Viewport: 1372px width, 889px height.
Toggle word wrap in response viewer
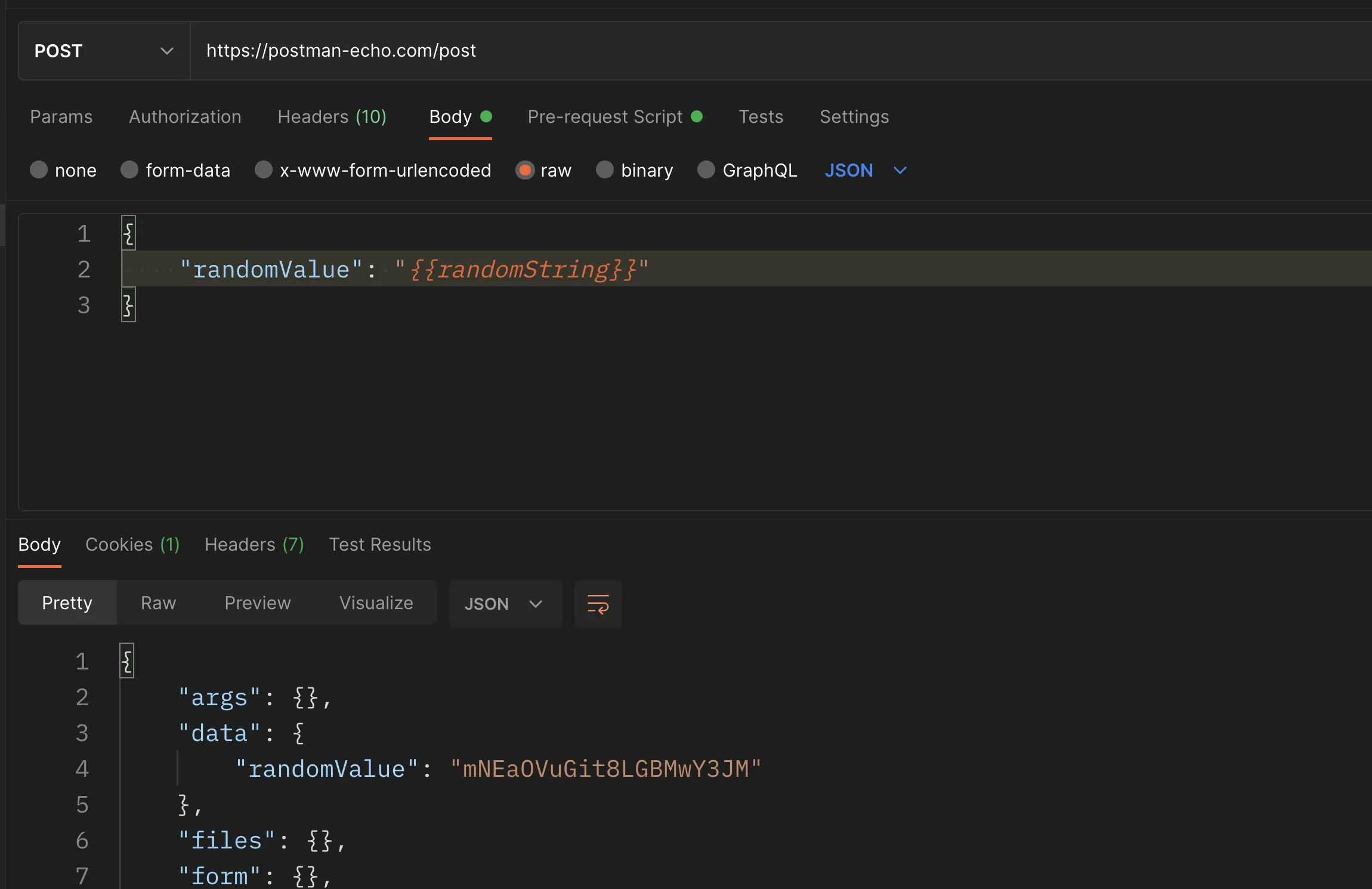click(598, 603)
